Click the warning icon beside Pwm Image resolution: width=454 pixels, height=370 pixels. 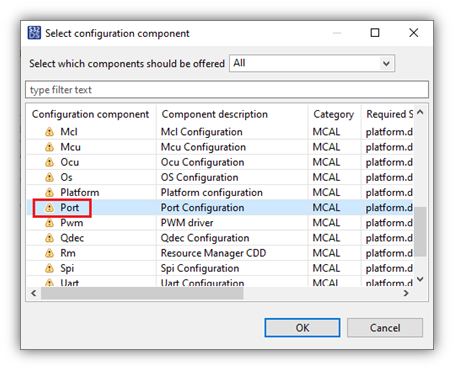click(49, 223)
